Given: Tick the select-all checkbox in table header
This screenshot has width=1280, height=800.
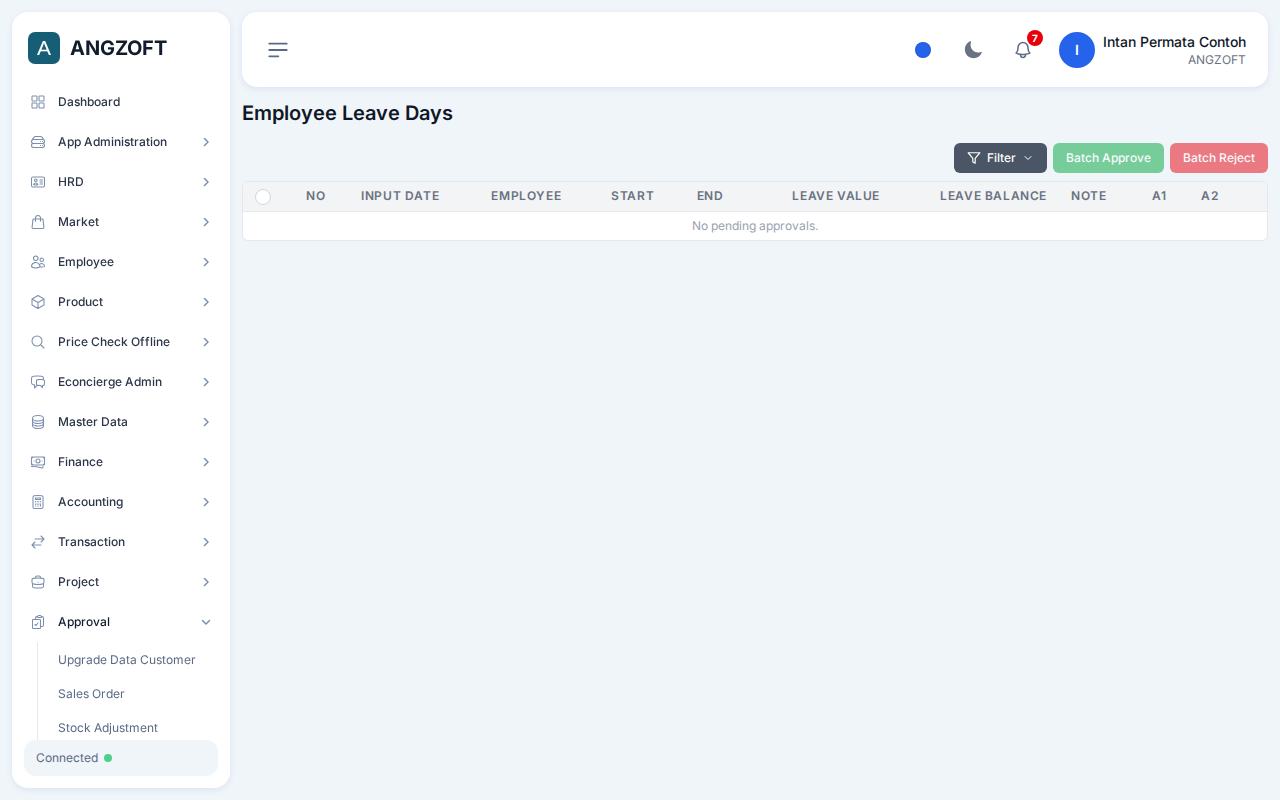Looking at the screenshot, I should (263, 197).
